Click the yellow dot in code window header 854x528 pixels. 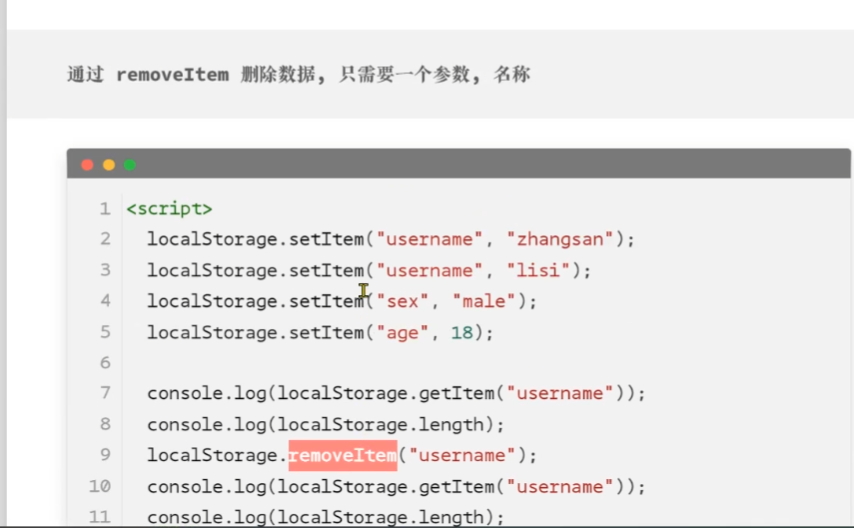[109, 165]
